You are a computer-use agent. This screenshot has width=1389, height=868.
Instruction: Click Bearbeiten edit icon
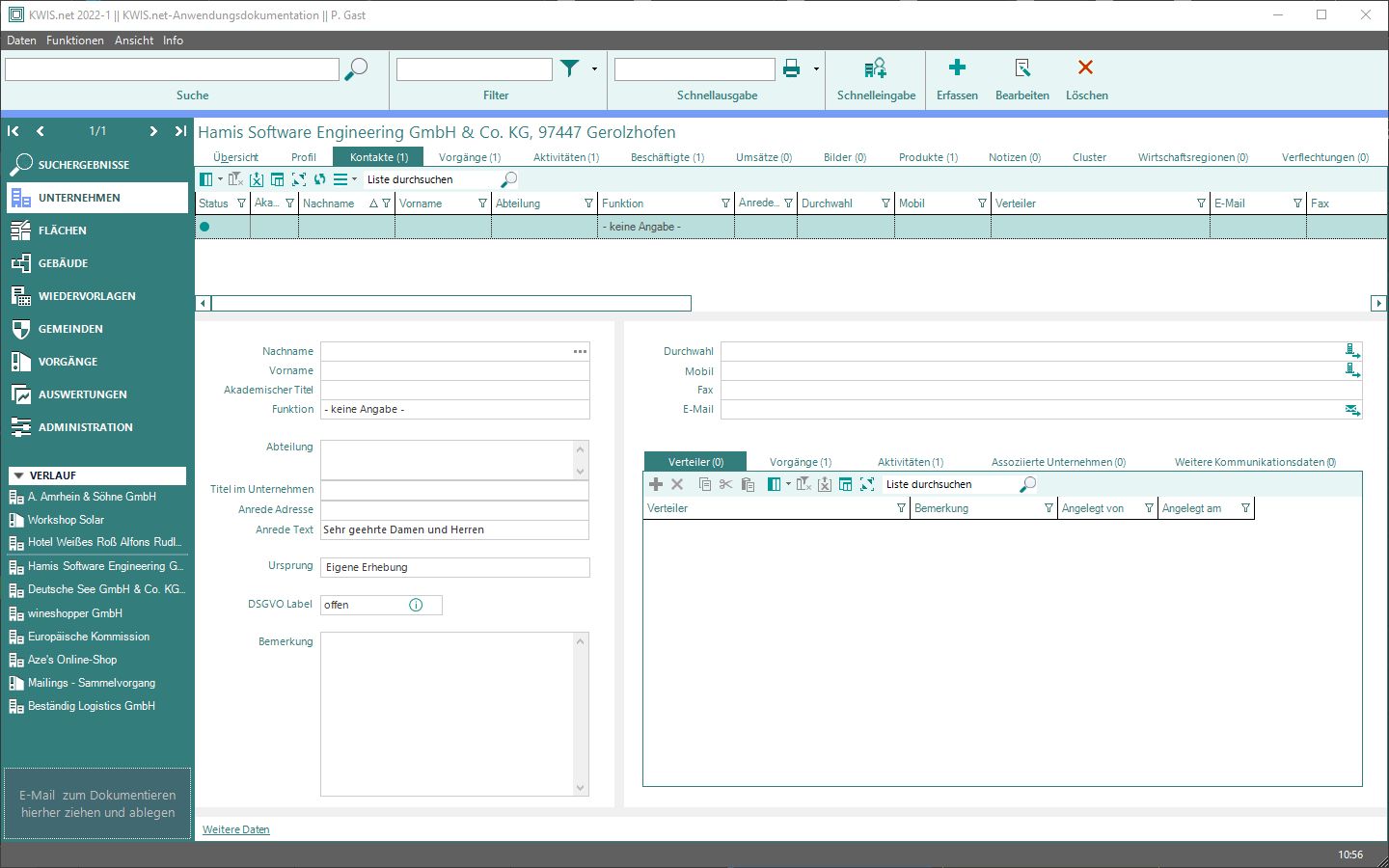[1022, 68]
